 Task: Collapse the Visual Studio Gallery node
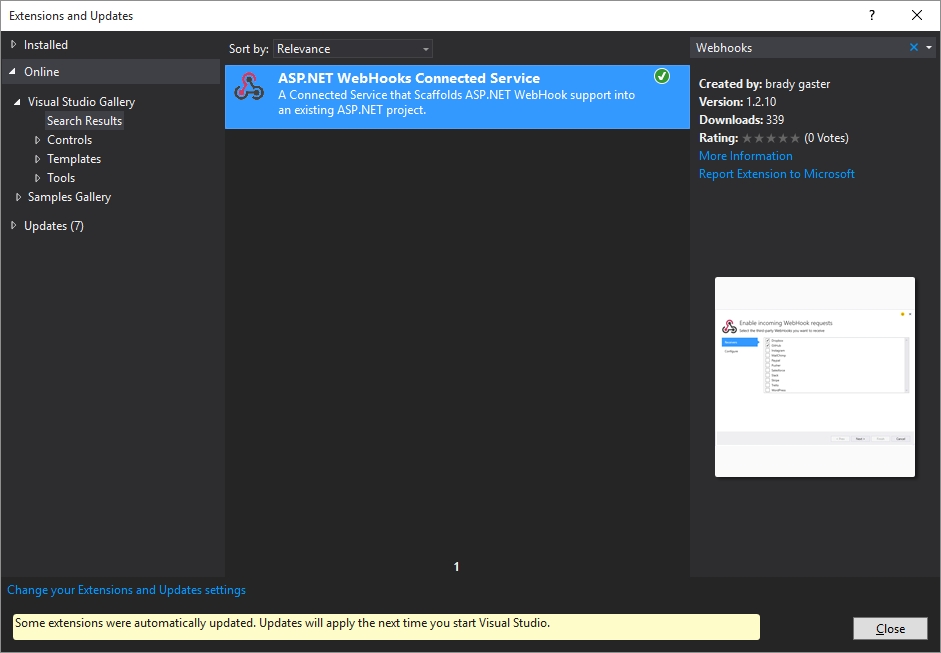[17, 102]
